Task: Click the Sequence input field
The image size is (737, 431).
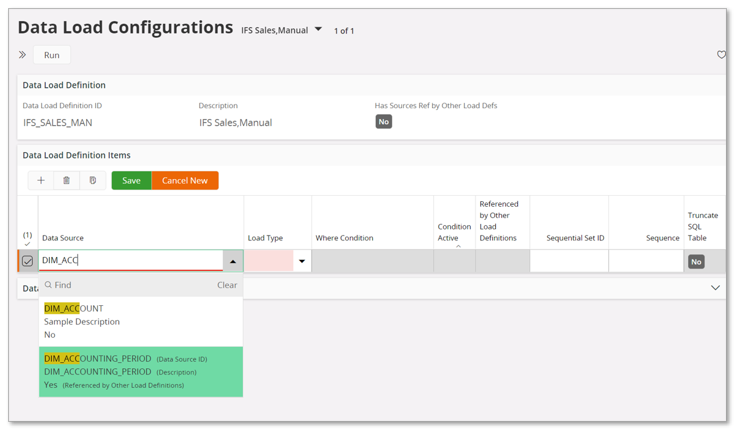Action: pyautogui.click(x=646, y=261)
